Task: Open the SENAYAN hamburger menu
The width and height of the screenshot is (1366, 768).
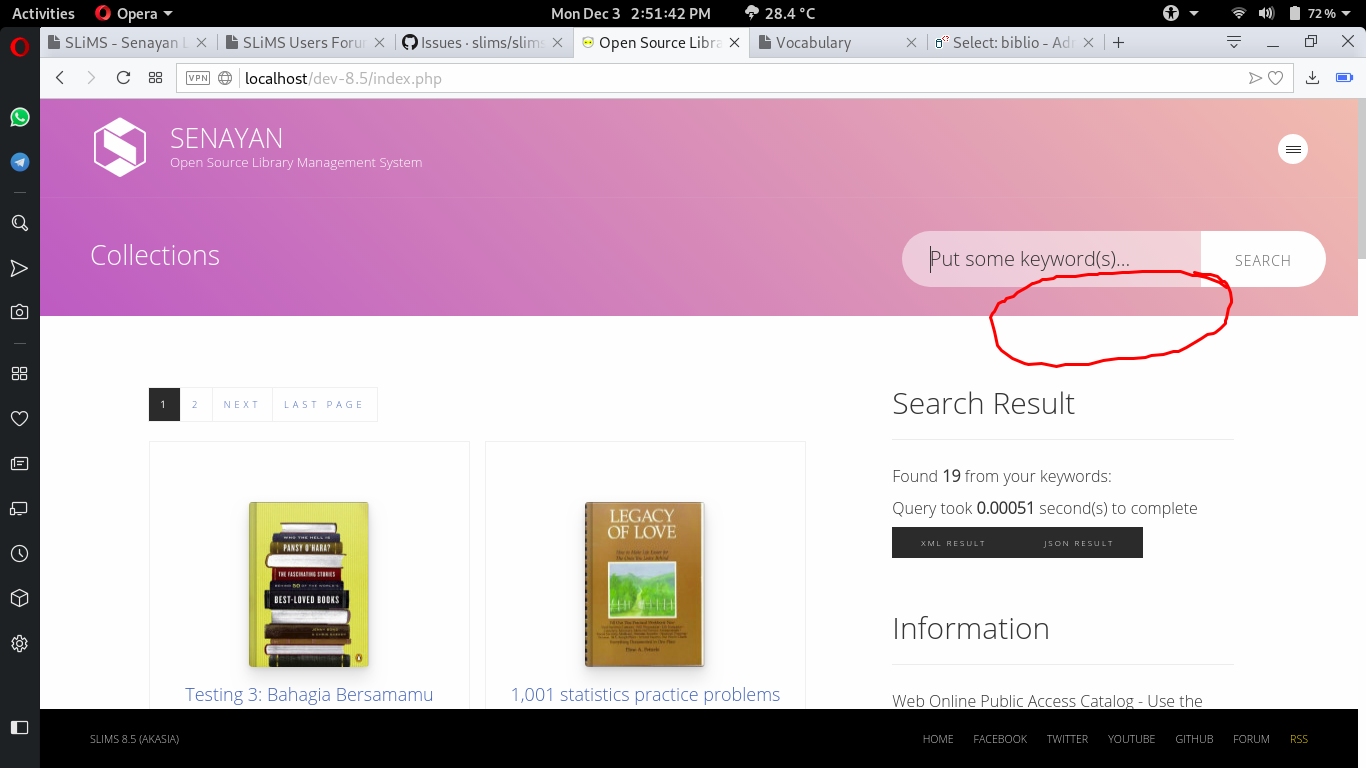Action: (x=1293, y=149)
